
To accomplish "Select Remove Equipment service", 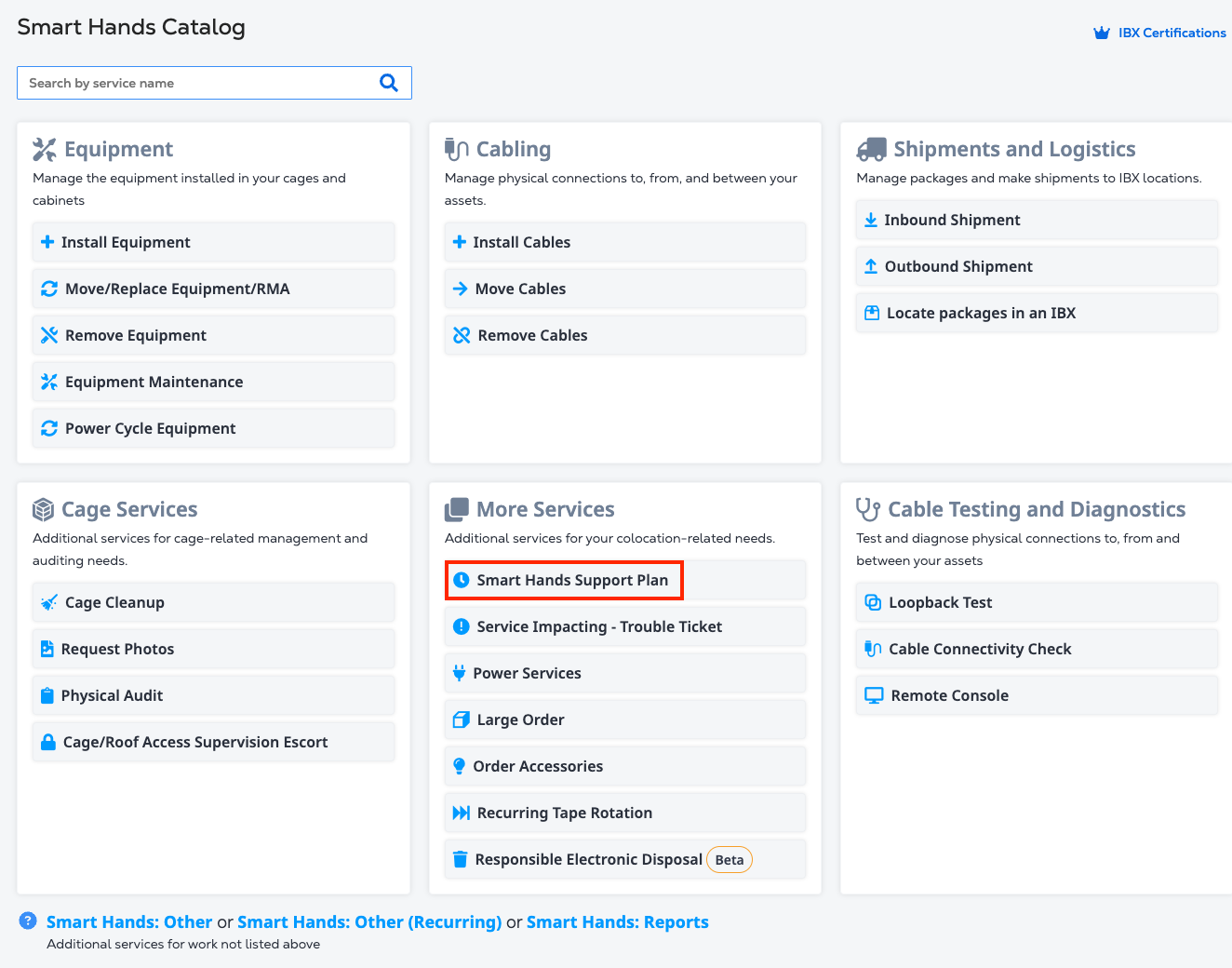I will click(213, 335).
